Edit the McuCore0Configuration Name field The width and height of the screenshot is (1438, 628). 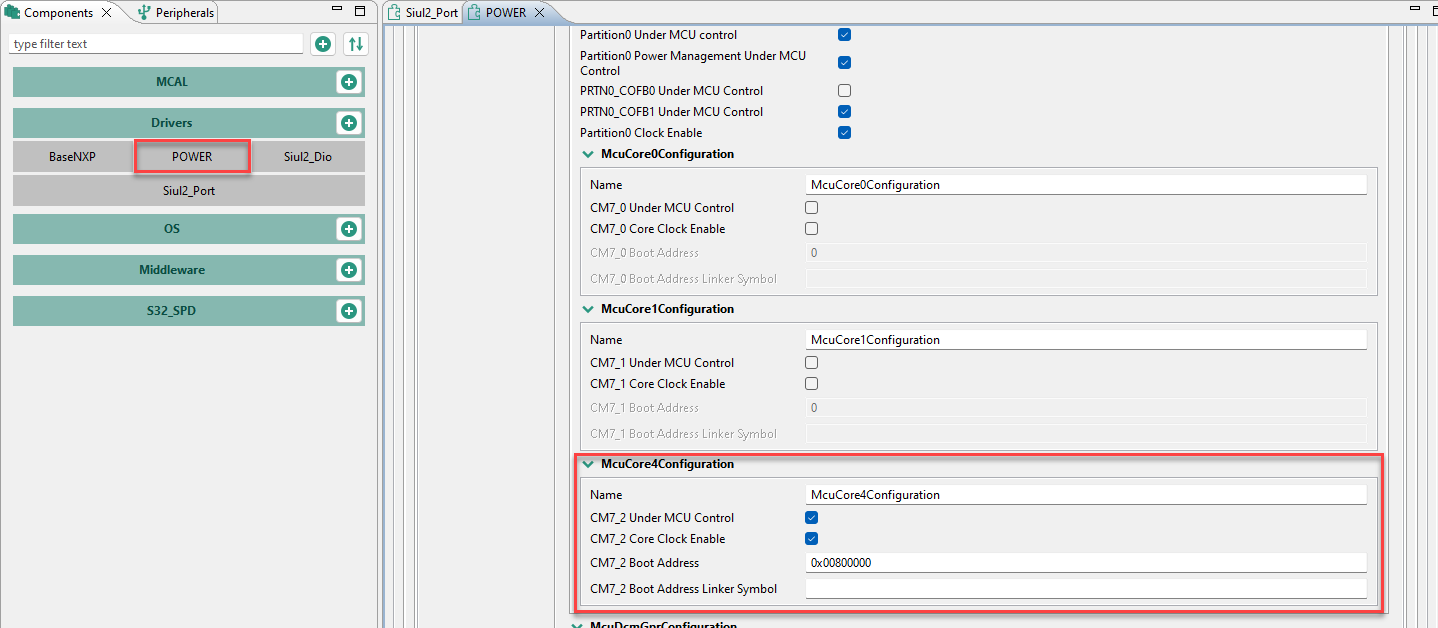[1086, 185]
